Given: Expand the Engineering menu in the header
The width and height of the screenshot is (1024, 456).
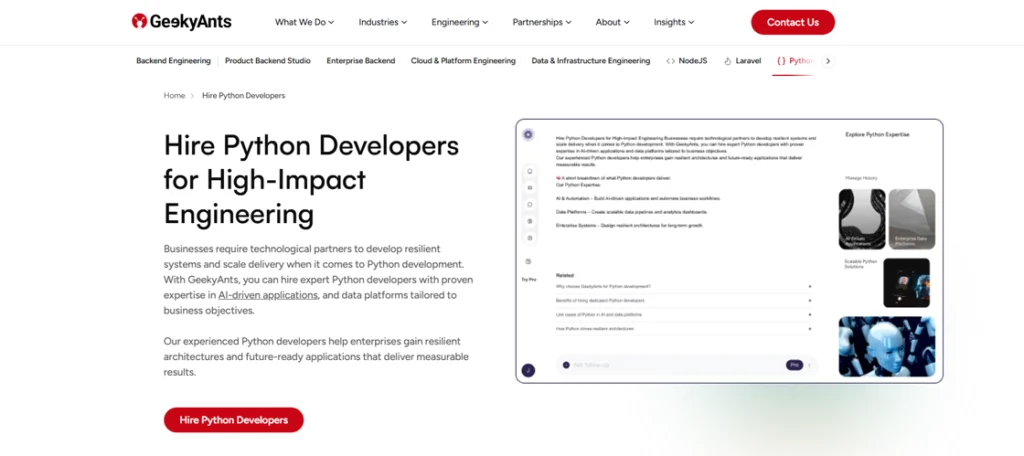Looking at the screenshot, I should pyautogui.click(x=460, y=22).
